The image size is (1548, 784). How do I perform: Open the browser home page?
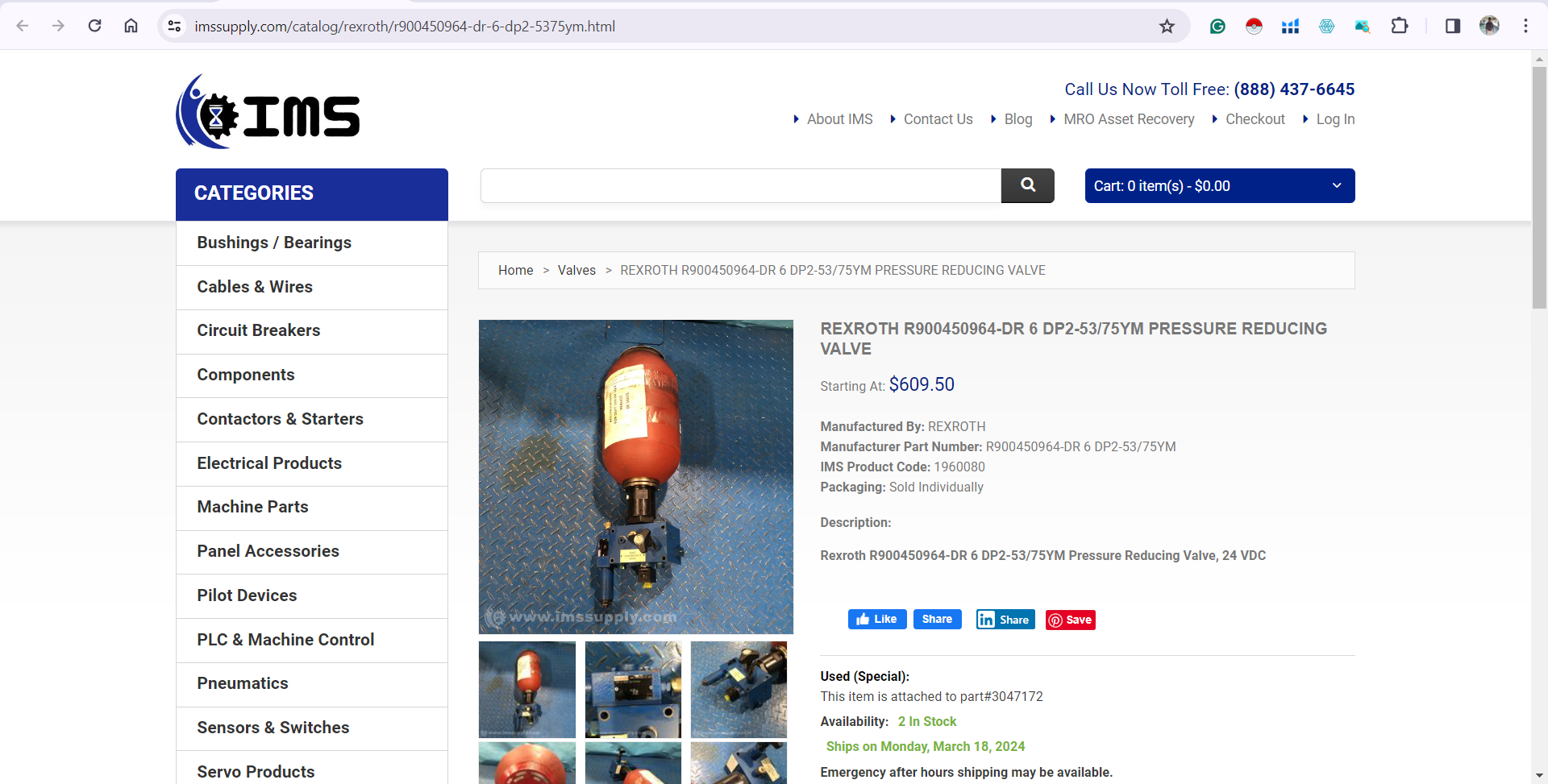[131, 26]
